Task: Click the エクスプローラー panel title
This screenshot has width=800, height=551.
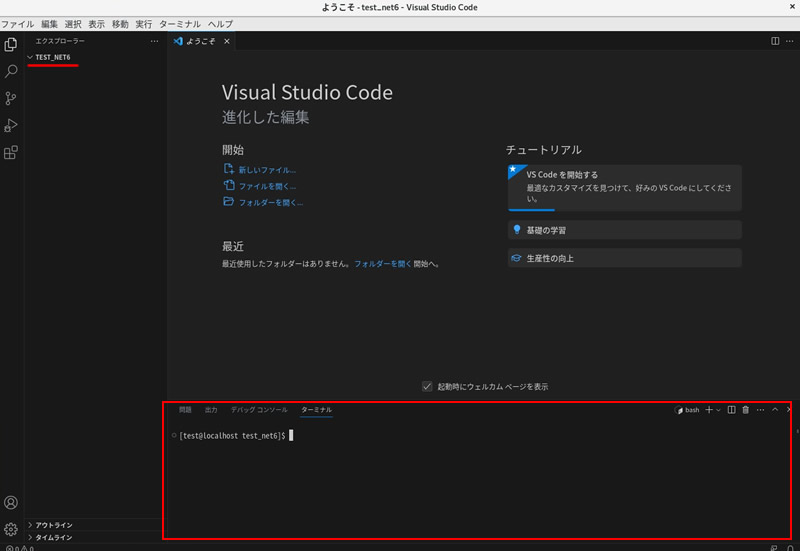Action: point(60,41)
